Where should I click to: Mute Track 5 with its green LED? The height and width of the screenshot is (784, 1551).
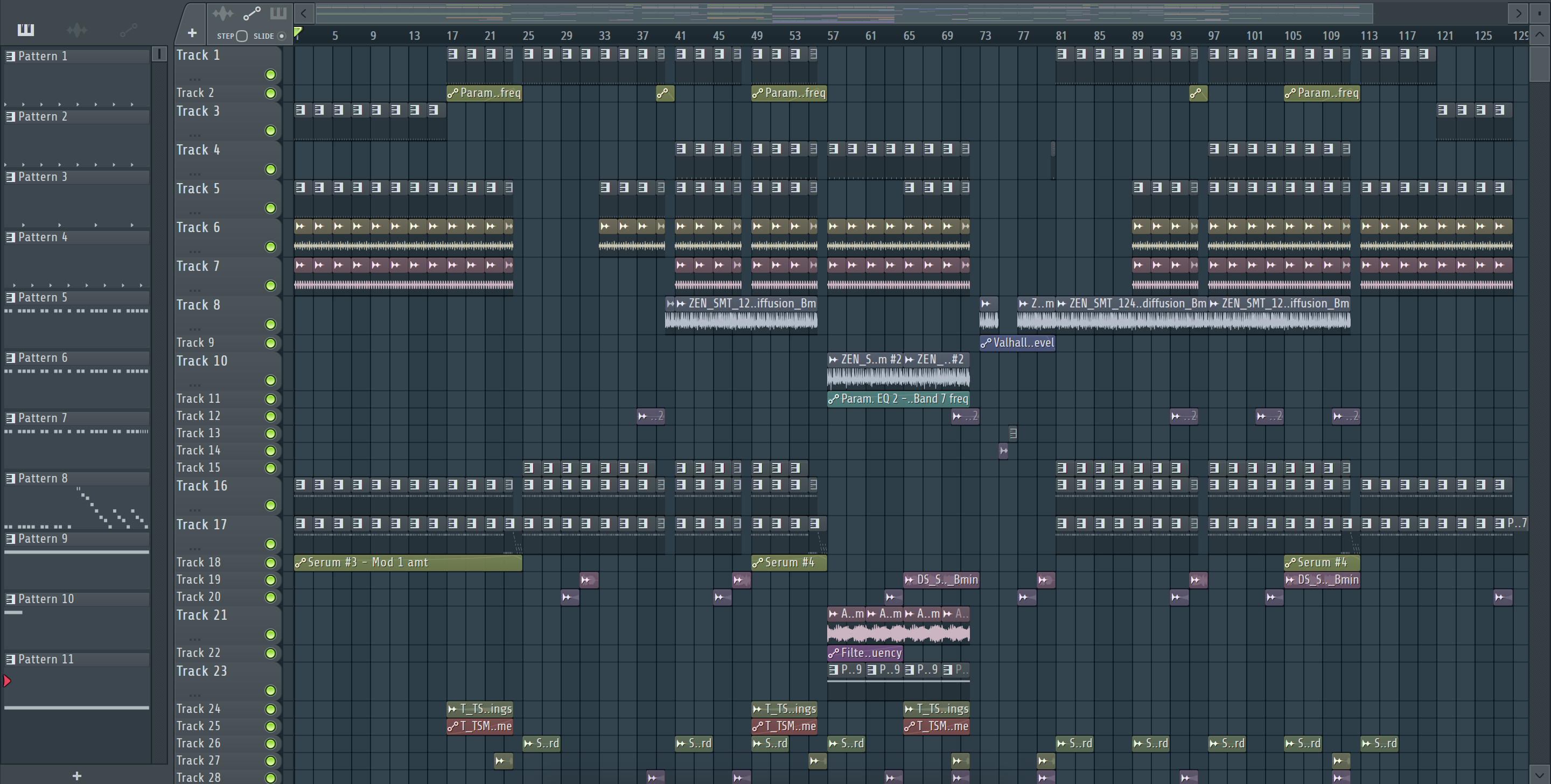pyautogui.click(x=270, y=208)
